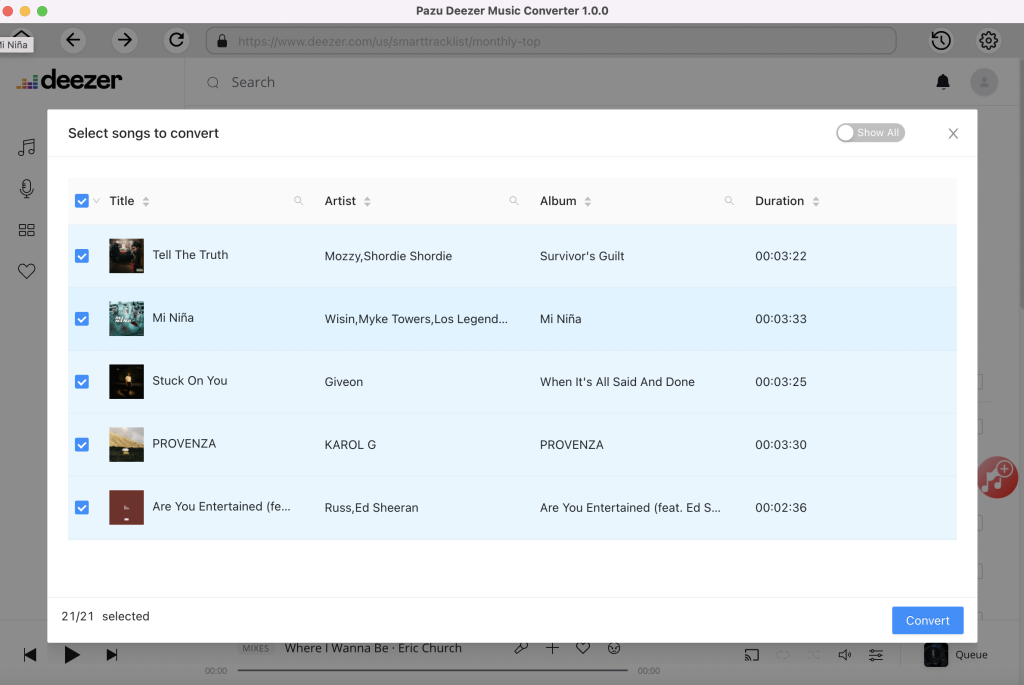Open Favorites heart in the left sidebar
Image resolution: width=1024 pixels, height=685 pixels.
pos(27,271)
